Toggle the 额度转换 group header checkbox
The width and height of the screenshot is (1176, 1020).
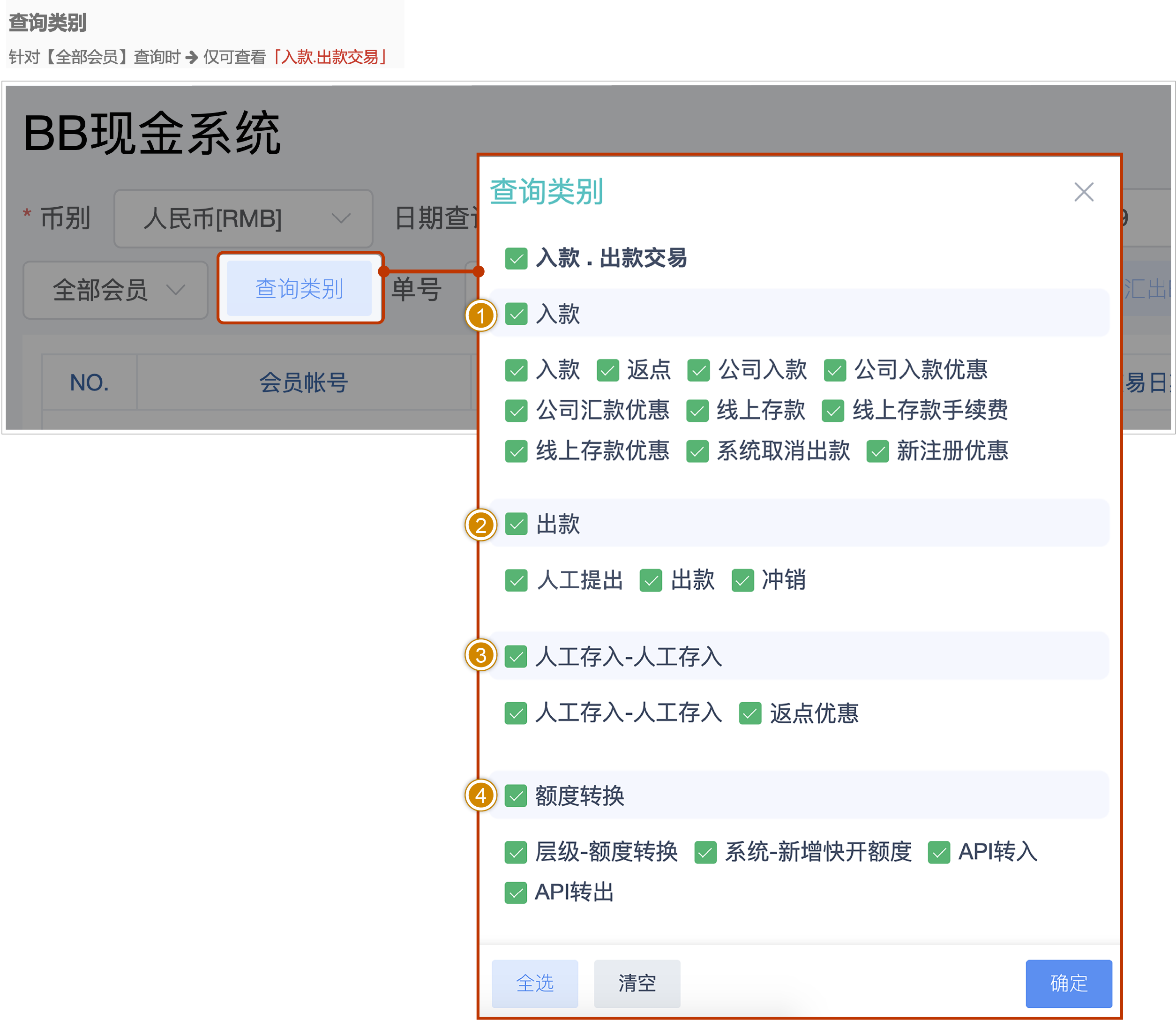point(516,796)
